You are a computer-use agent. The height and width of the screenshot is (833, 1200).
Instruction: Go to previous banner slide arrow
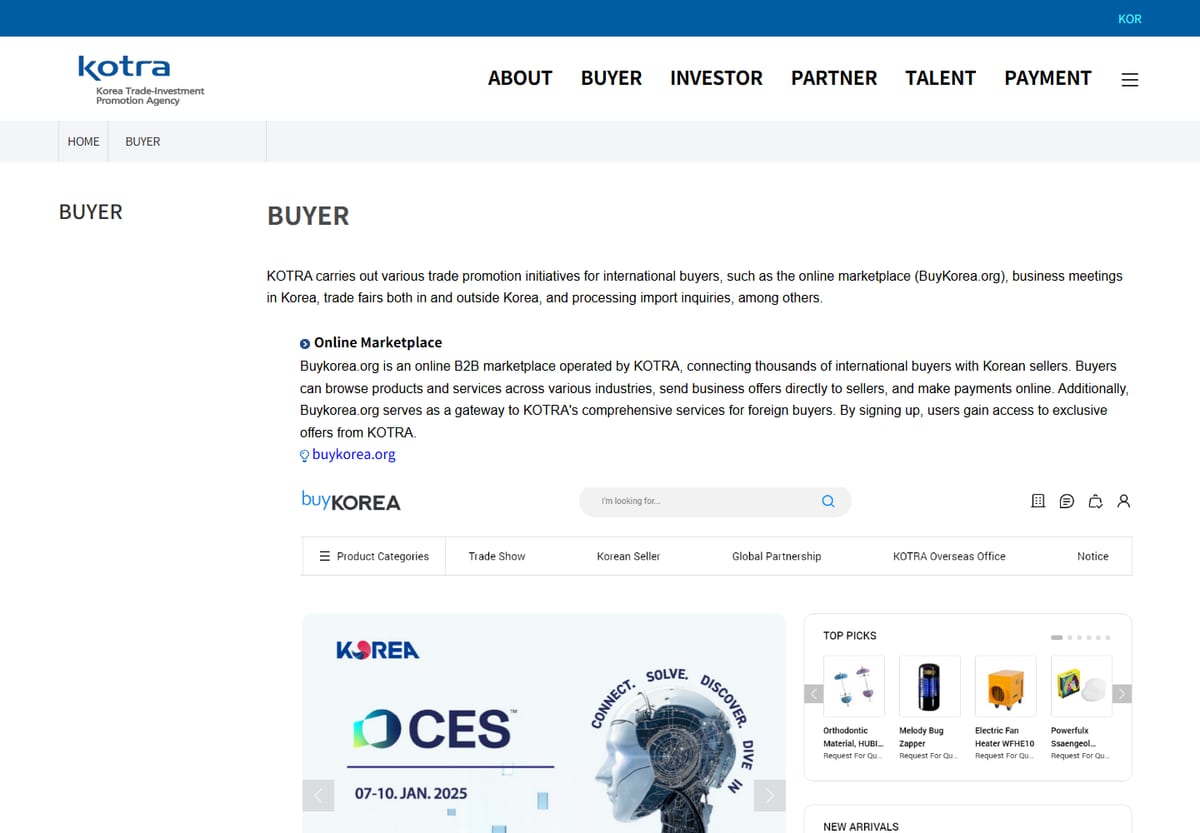click(318, 796)
